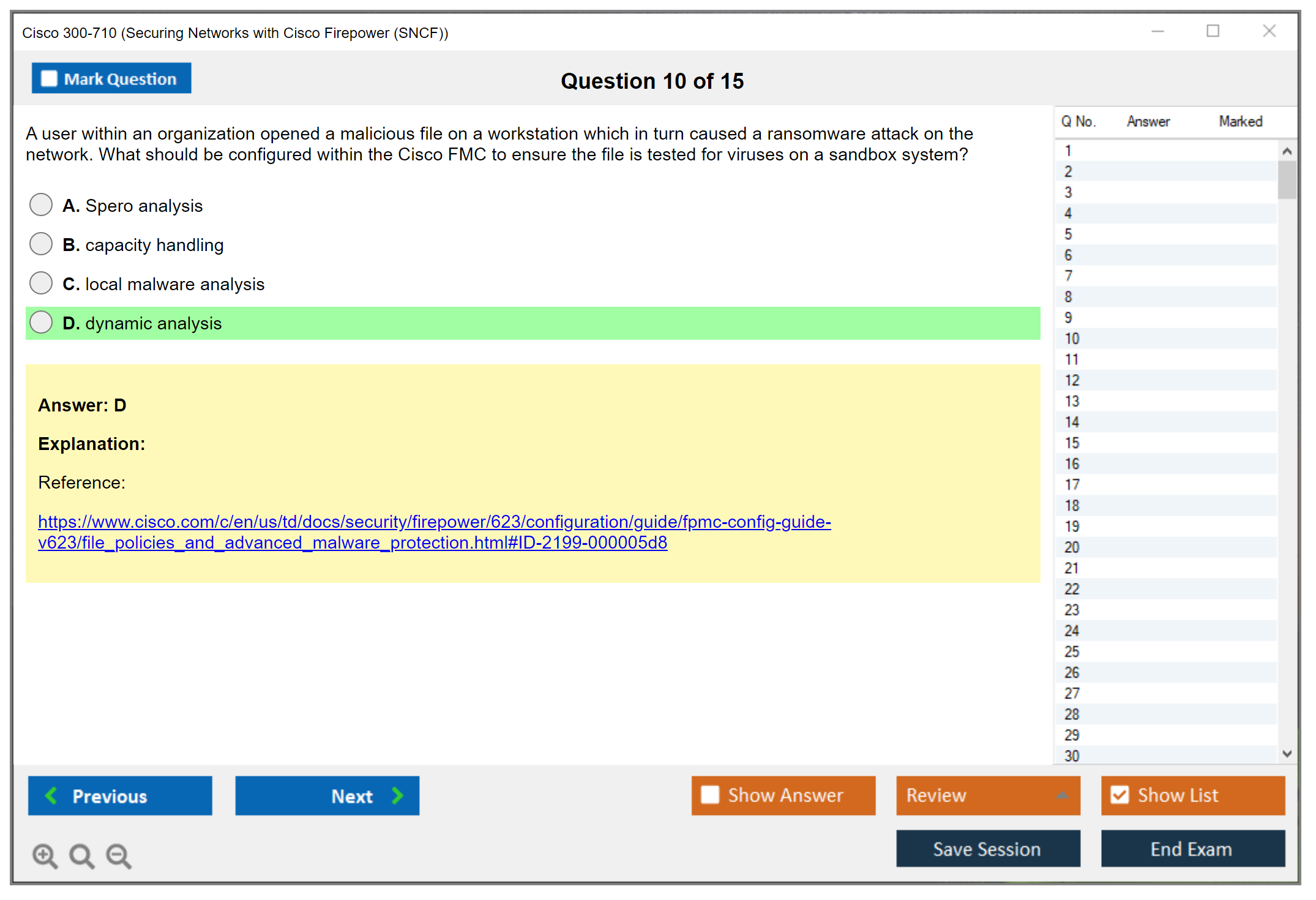The height and width of the screenshot is (900, 1316).
Task: Maximize the exam window
Action: point(1213,31)
